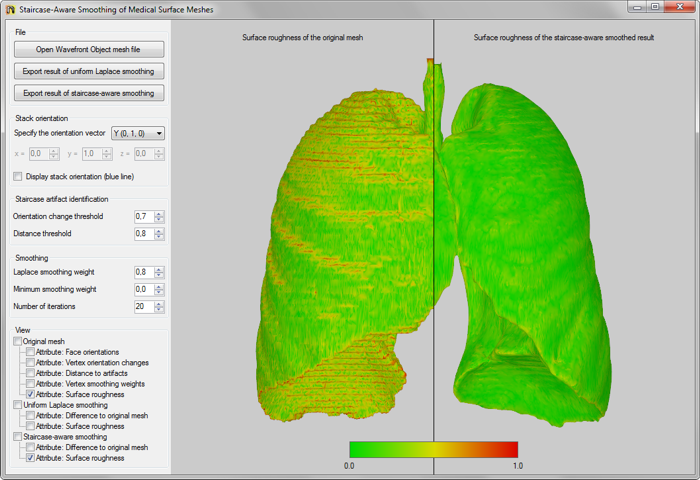Export result of uniform Laplace smoothing
The width and height of the screenshot is (700, 480).
(89, 71)
